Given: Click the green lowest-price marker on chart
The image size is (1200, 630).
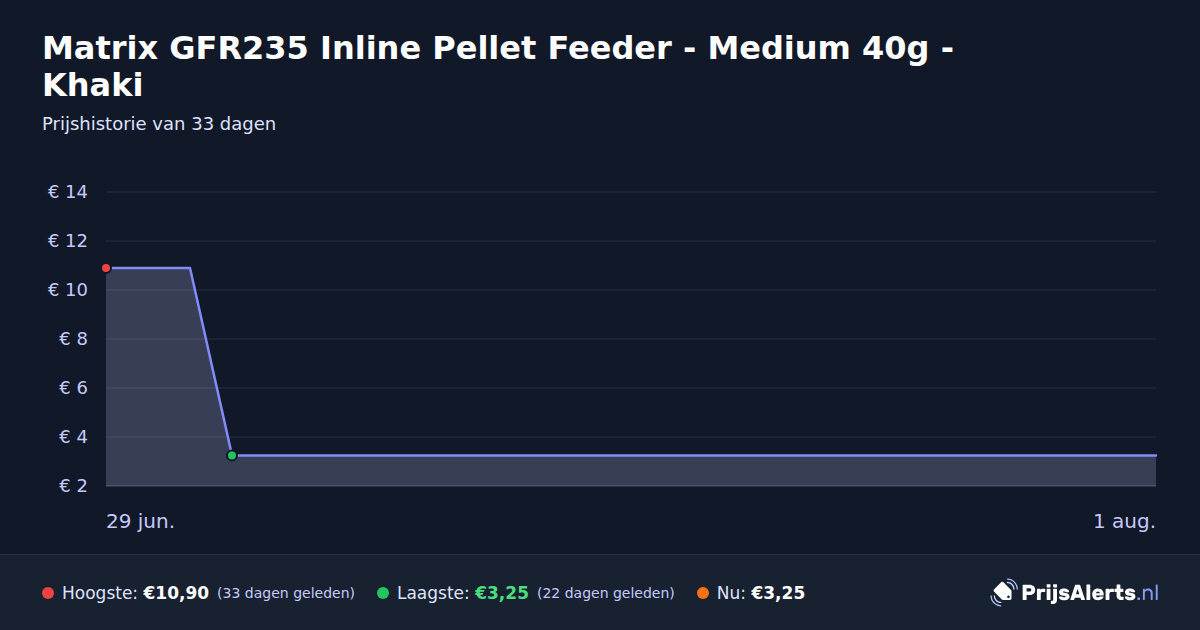Looking at the screenshot, I should click(232, 455).
